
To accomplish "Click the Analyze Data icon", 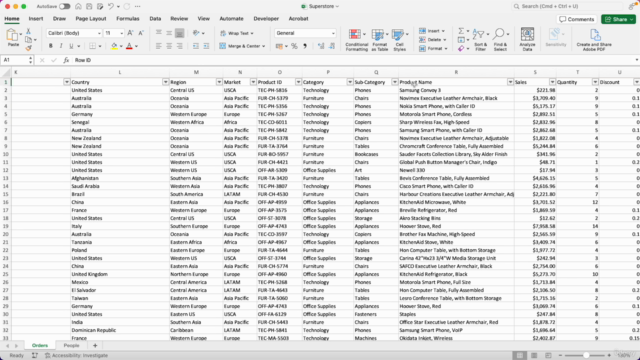I will [x=527, y=39].
